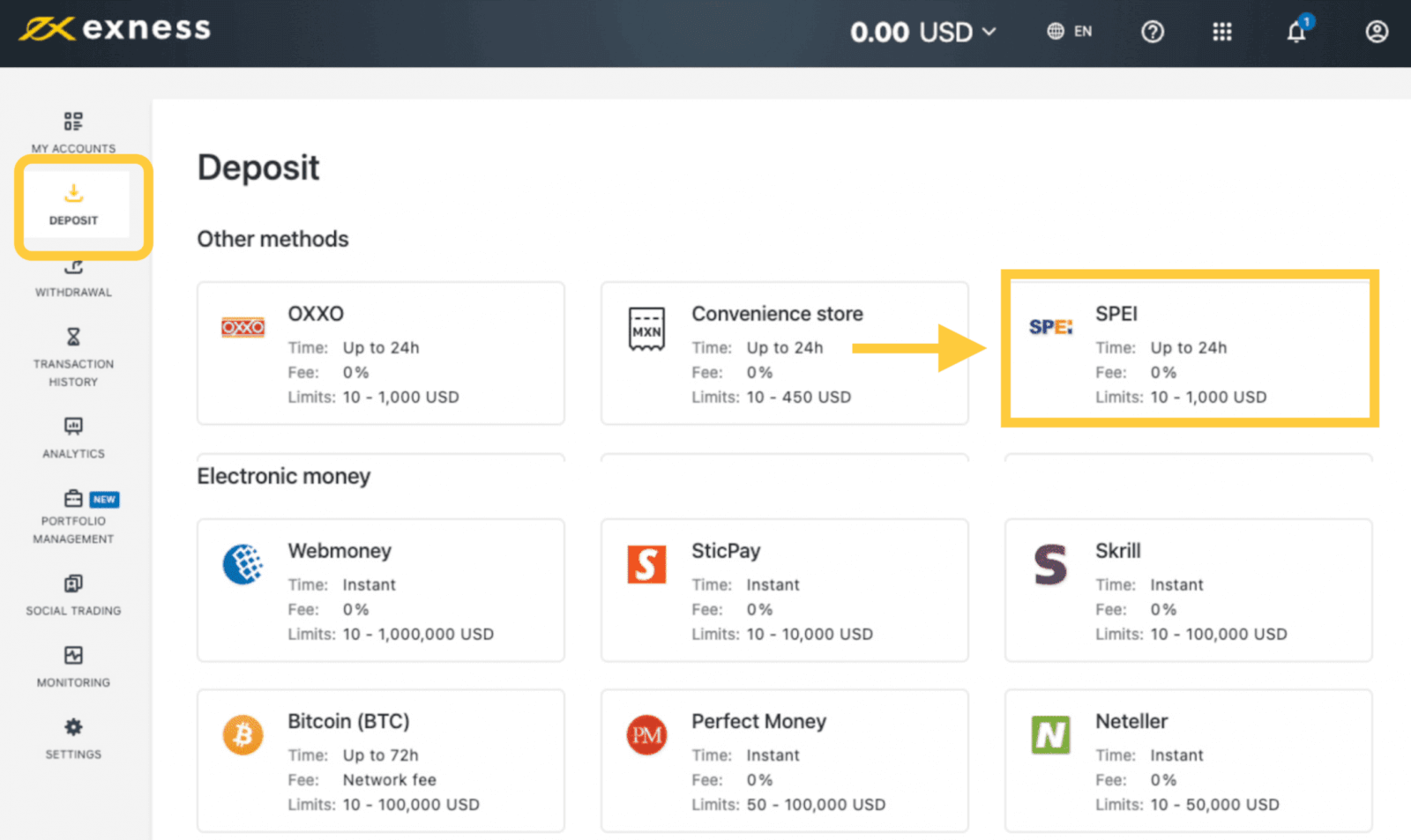
Task: Click the Exness logo
Action: pyautogui.click(x=115, y=29)
